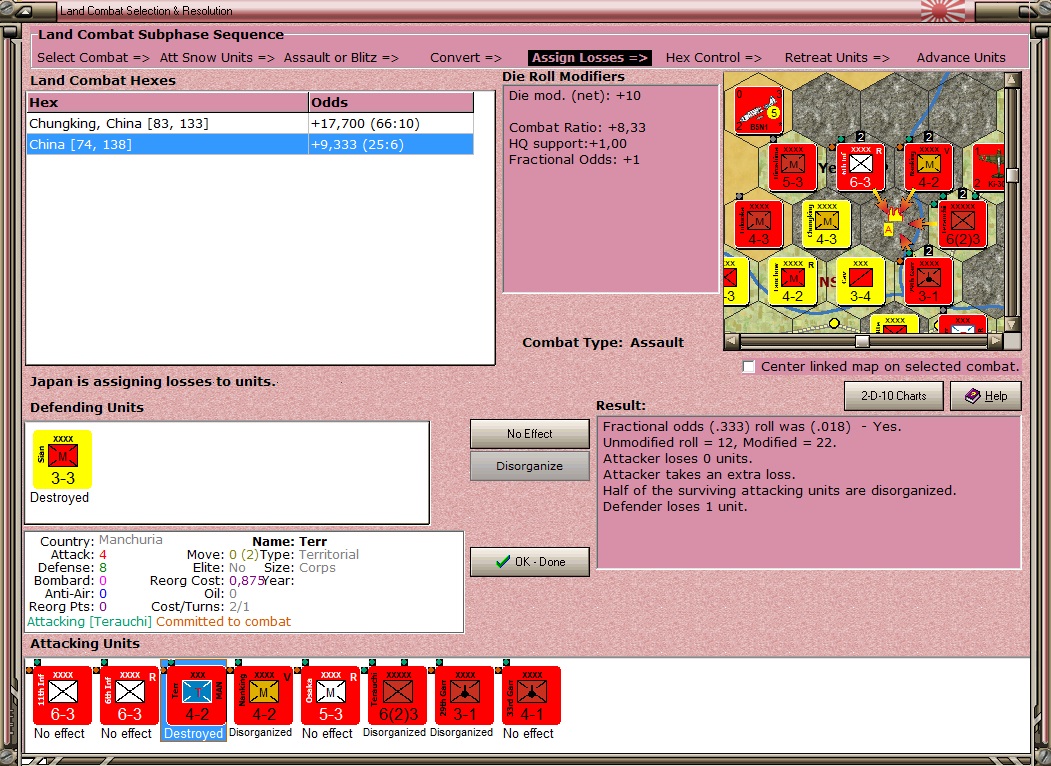Select the 29th Garr 3-1 attacking unit
The height and width of the screenshot is (766, 1051).
coord(465,696)
